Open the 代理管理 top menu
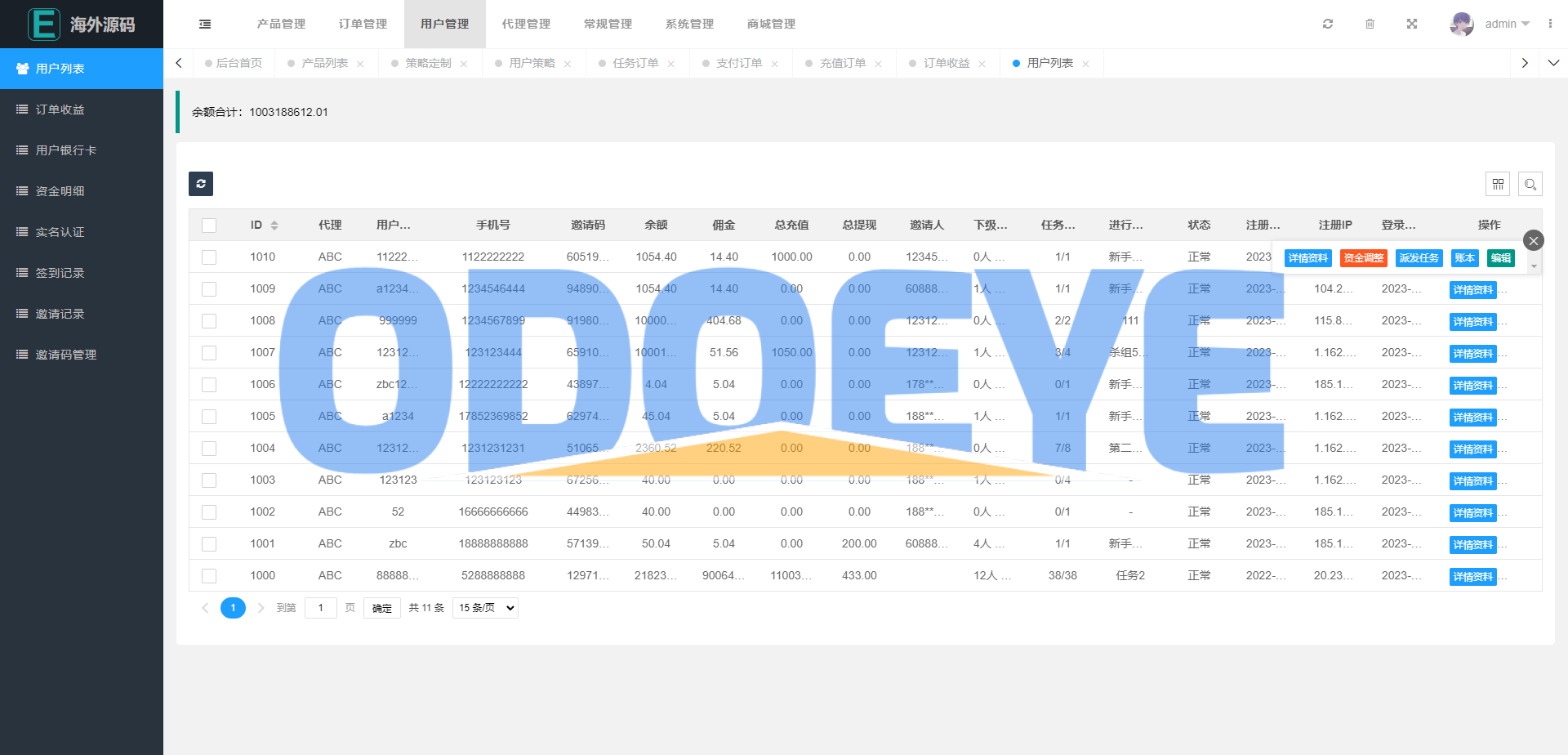 pos(526,24)
